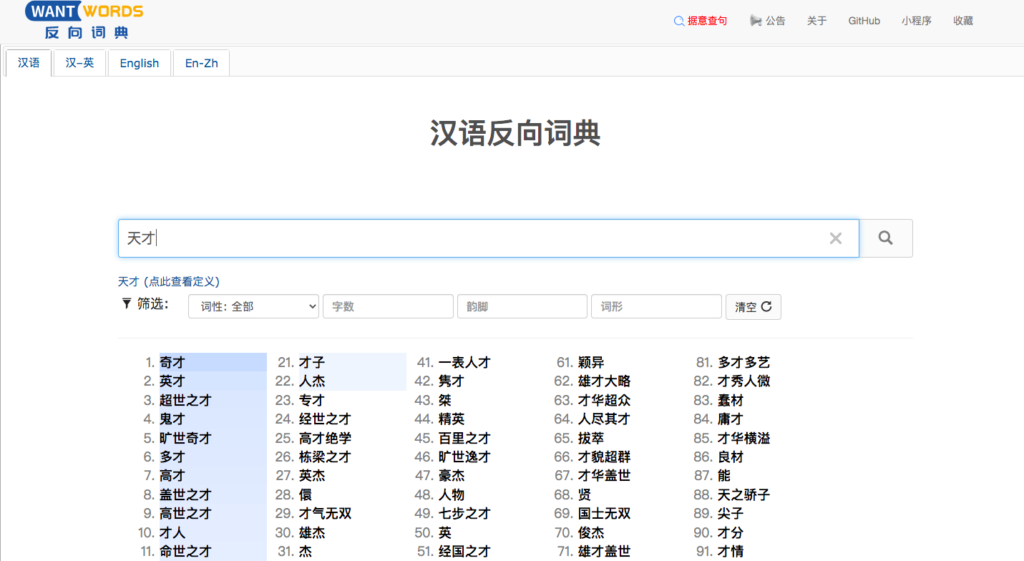Open the 词性: 全部 dropdown
The image size is (1024, 561).
(x=253, y=306)
